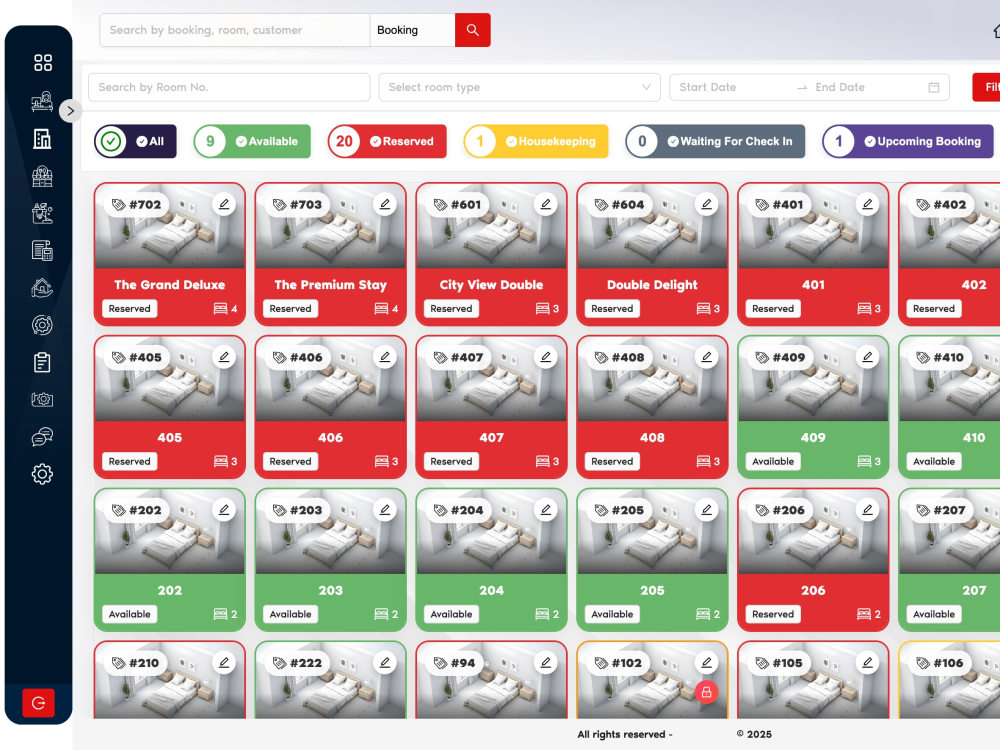Edit room #202 with the pencil icon
Screen dimensions: 1000x750
click(224, 510)
